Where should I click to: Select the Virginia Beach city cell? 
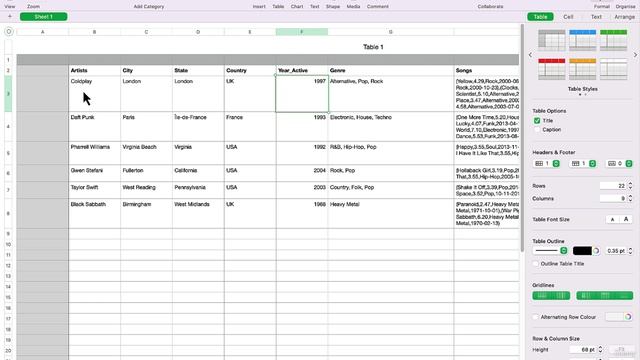(x=146, y=153)
